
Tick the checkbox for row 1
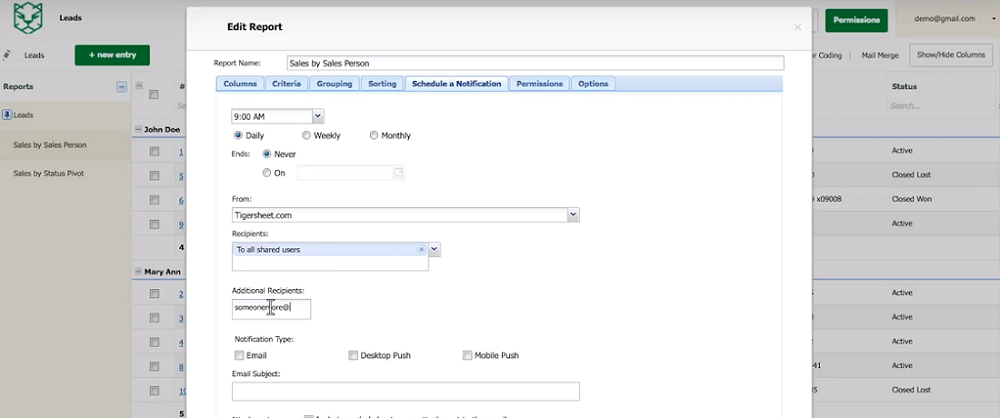click(x=154, y=152)
